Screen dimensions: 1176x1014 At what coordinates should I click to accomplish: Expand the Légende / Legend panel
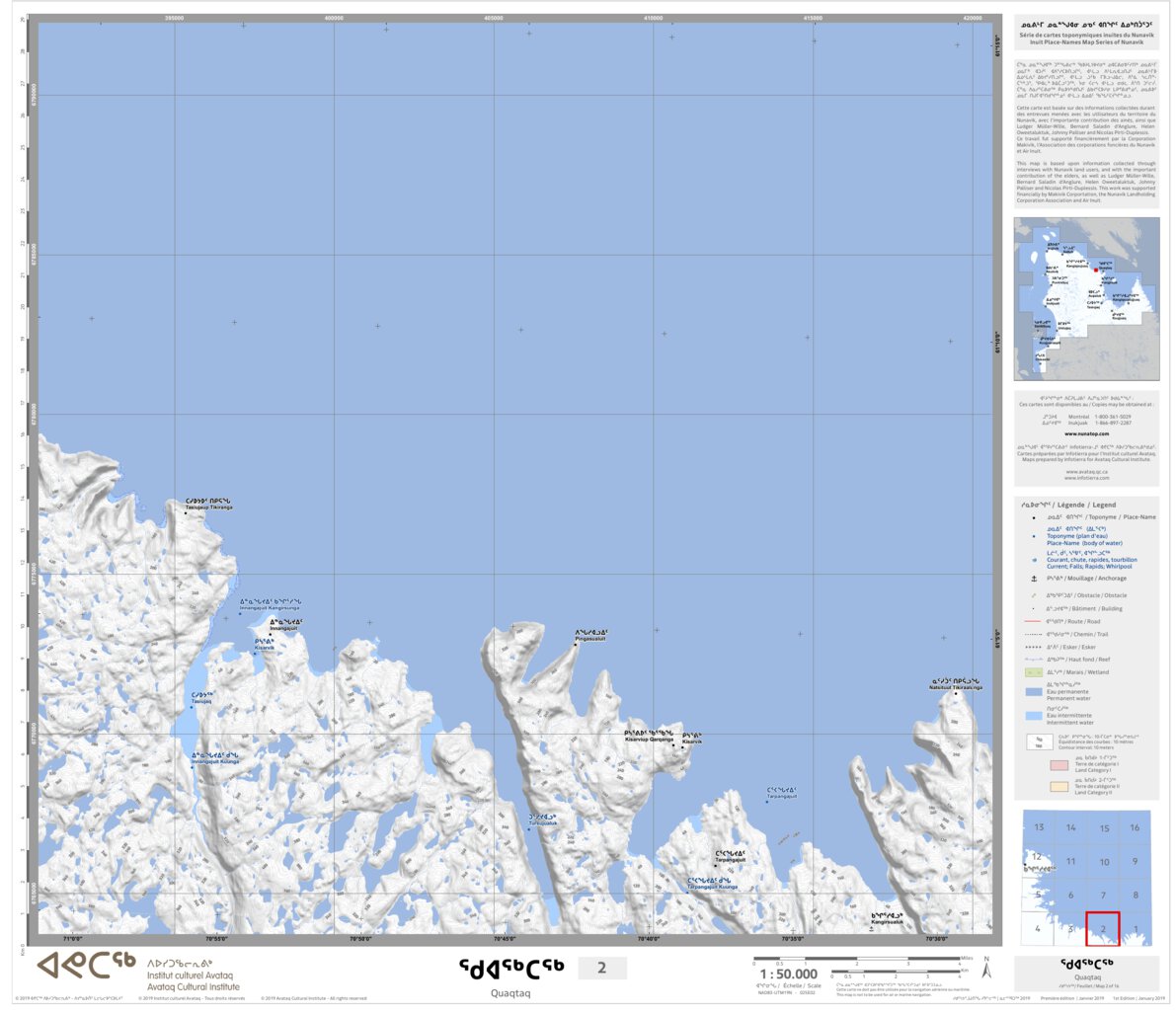pos(1069,506)
